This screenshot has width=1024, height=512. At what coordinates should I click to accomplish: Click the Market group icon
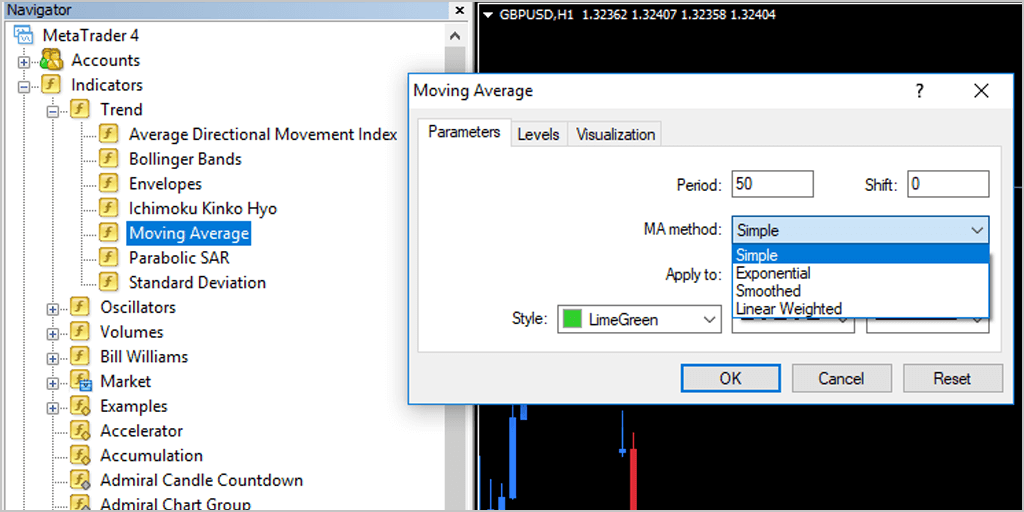tap(80, 381)
